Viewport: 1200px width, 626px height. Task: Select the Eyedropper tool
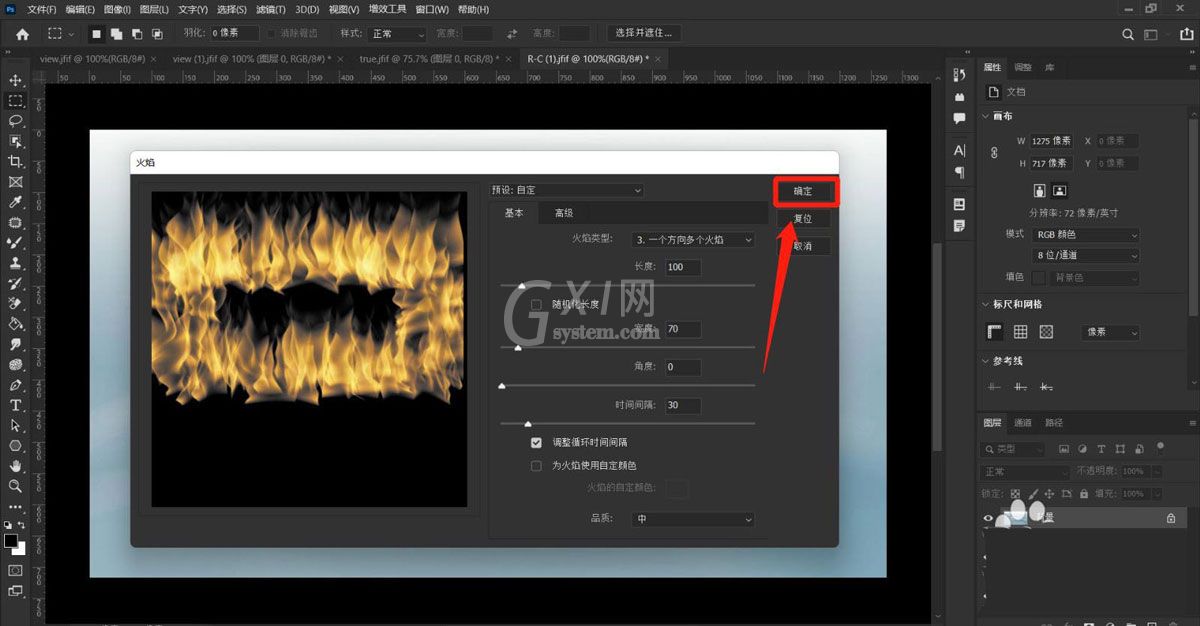pyautogui.click(x=15, y=203)
